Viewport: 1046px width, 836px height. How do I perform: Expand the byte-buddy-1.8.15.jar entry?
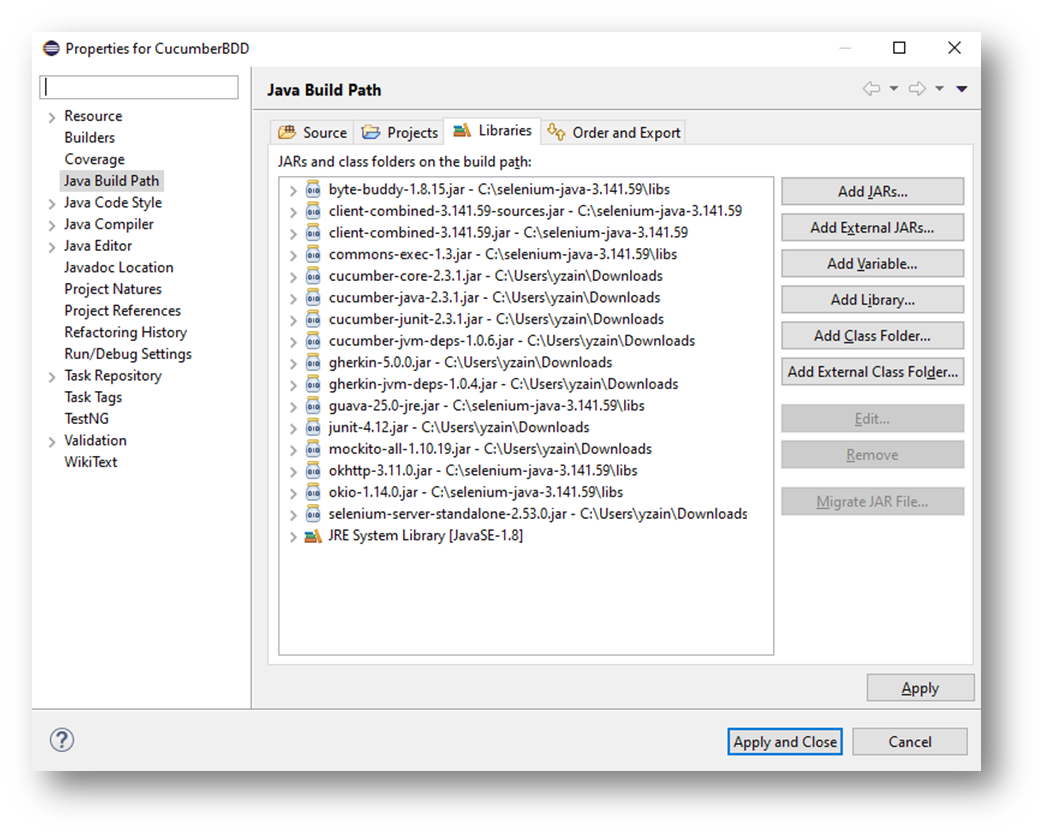click(x=293, y=191)
